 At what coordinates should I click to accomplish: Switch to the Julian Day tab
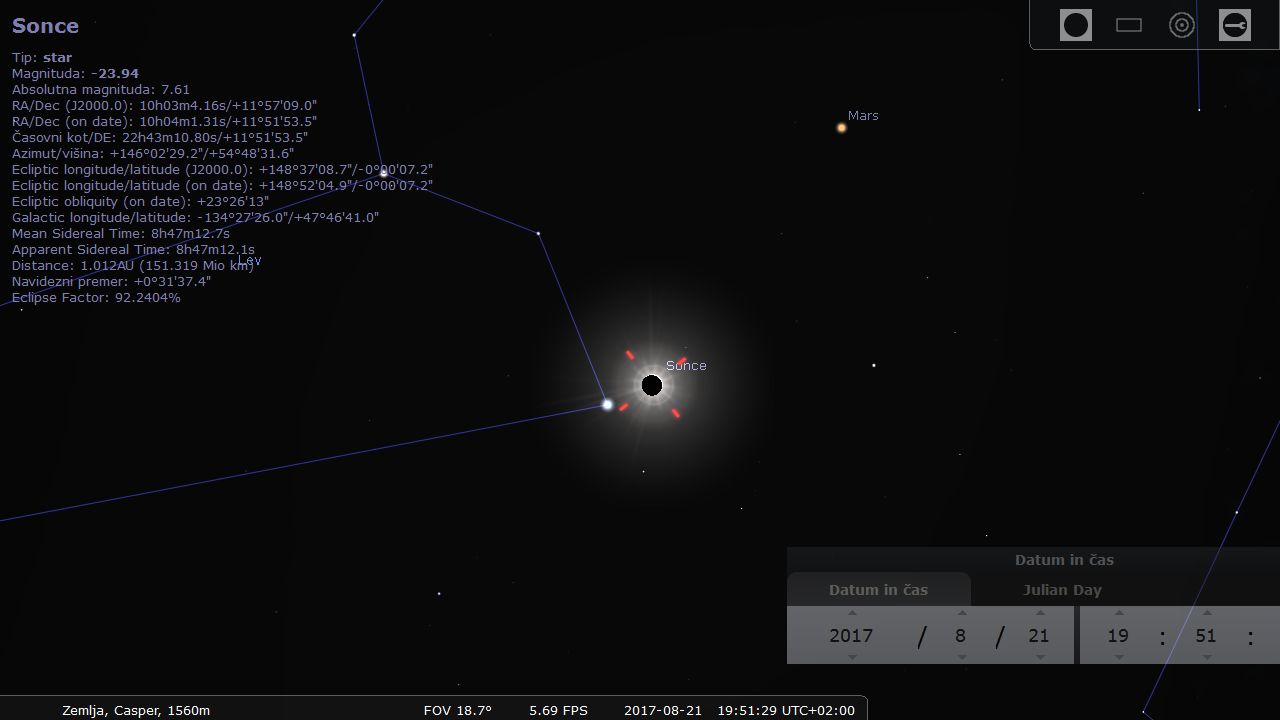pyautogui.click(x=1062, y=590)
